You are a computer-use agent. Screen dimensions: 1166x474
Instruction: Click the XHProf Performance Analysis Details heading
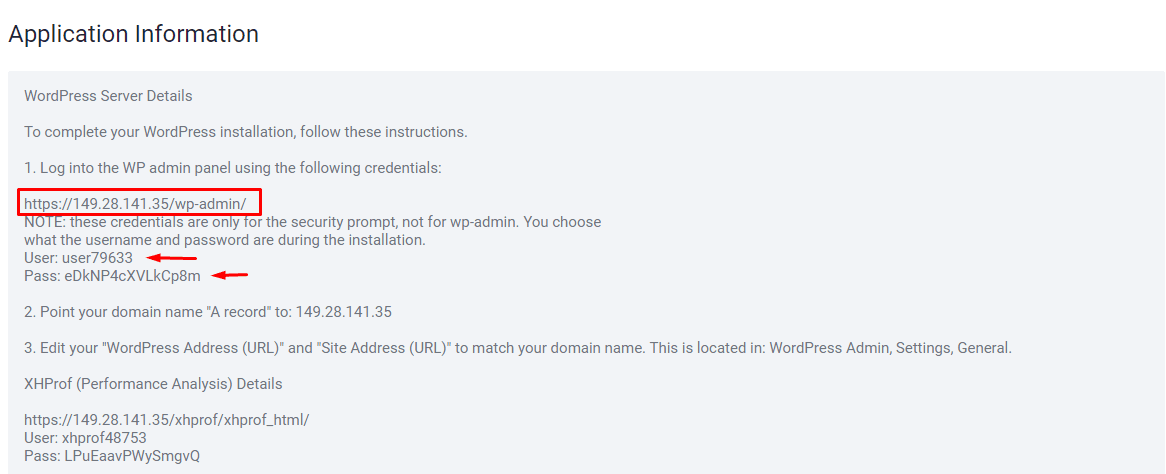tap(153, 384)
